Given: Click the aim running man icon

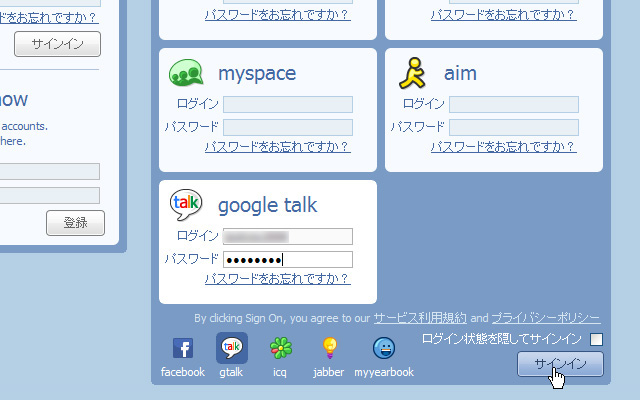Looking at the screenshot, I should pyautogui.click(x=412, y=73).
